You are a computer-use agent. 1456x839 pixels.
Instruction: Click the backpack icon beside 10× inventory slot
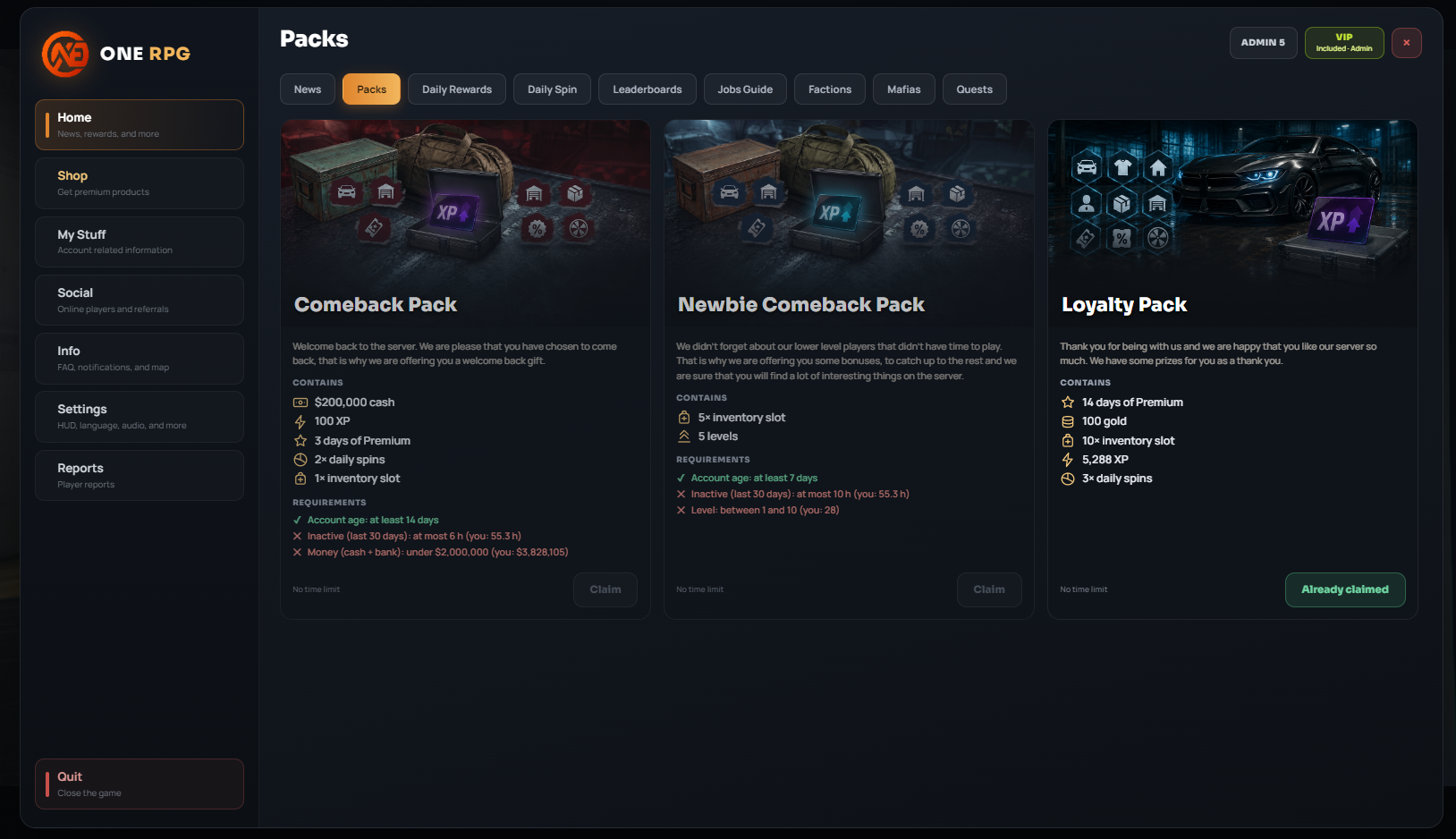1068,441
